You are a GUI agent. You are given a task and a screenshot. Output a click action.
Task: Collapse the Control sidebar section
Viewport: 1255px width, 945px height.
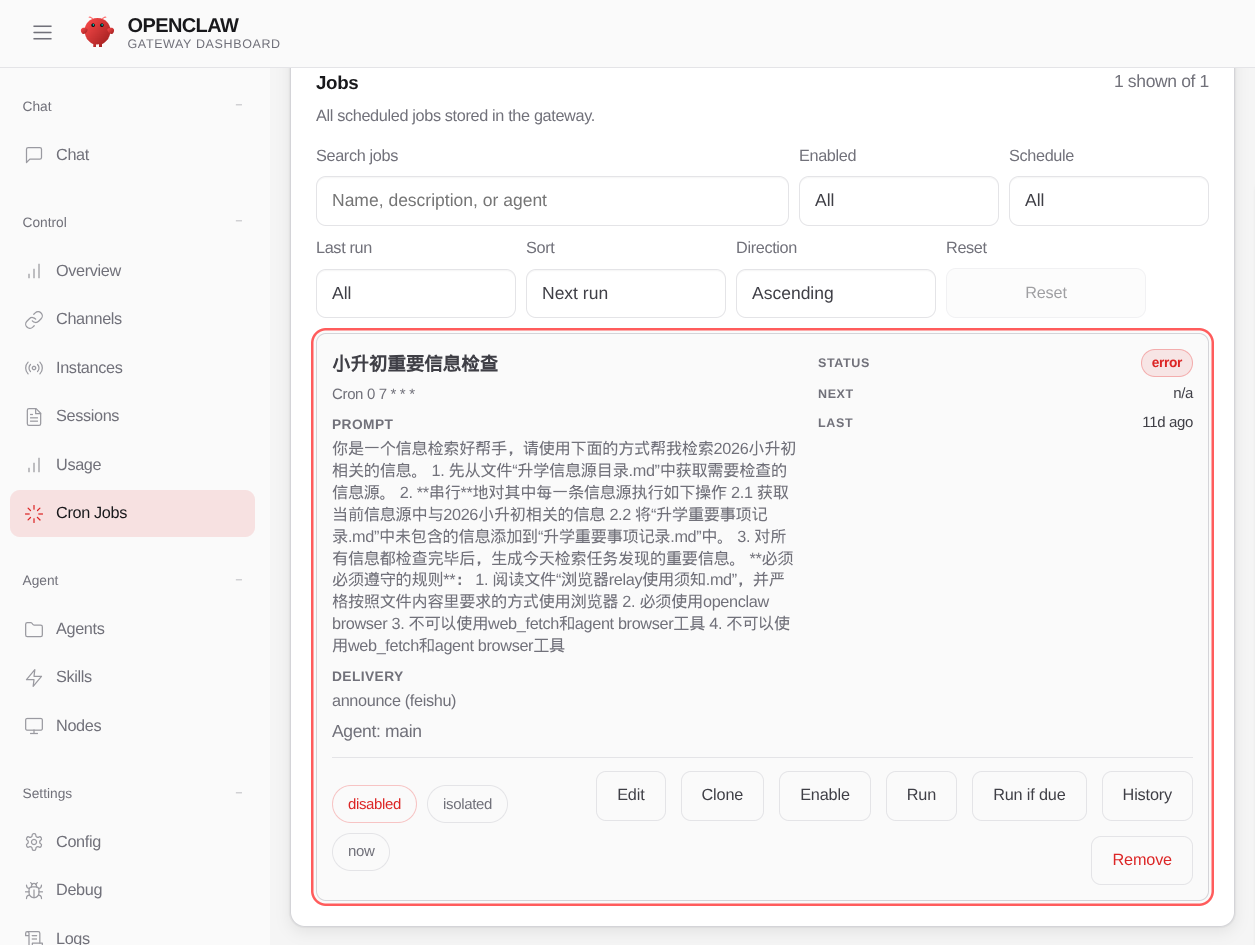point(238,221)
